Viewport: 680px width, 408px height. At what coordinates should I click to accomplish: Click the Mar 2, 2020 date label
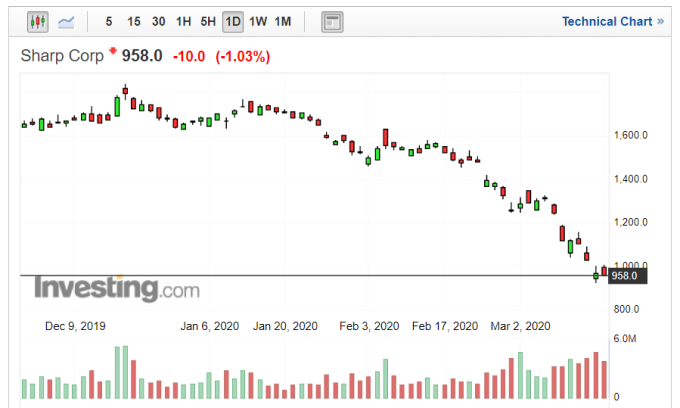point(520,326)
